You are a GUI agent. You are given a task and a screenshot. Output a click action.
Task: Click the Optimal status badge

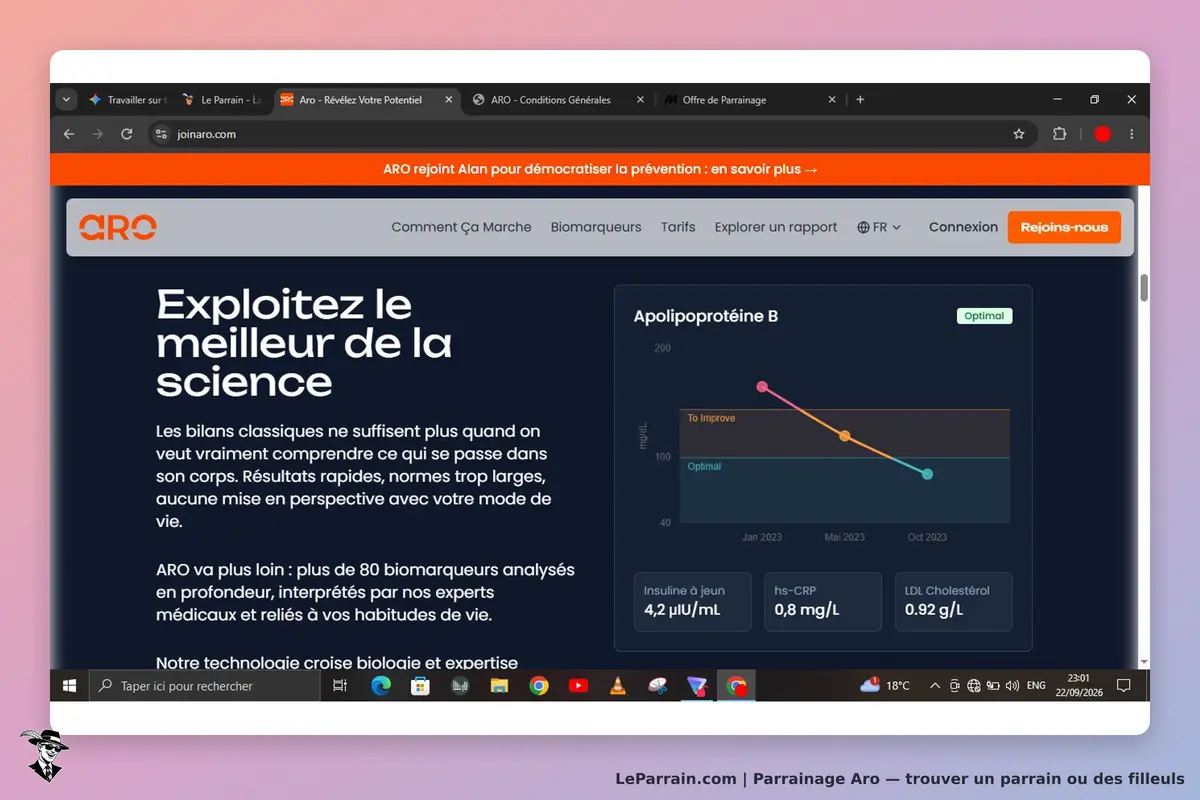[984, 316]
